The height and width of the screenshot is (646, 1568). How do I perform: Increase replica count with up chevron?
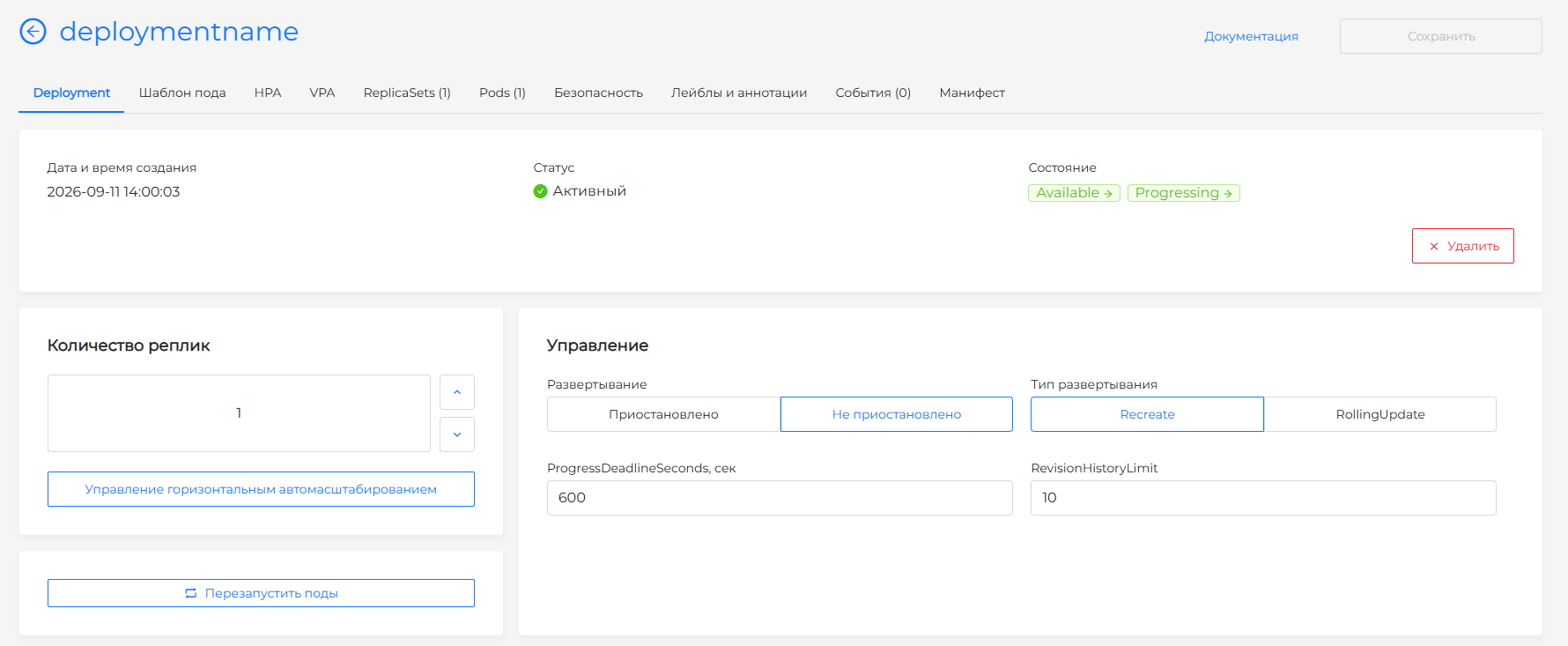pyautogui.click(x=457, y=392)
